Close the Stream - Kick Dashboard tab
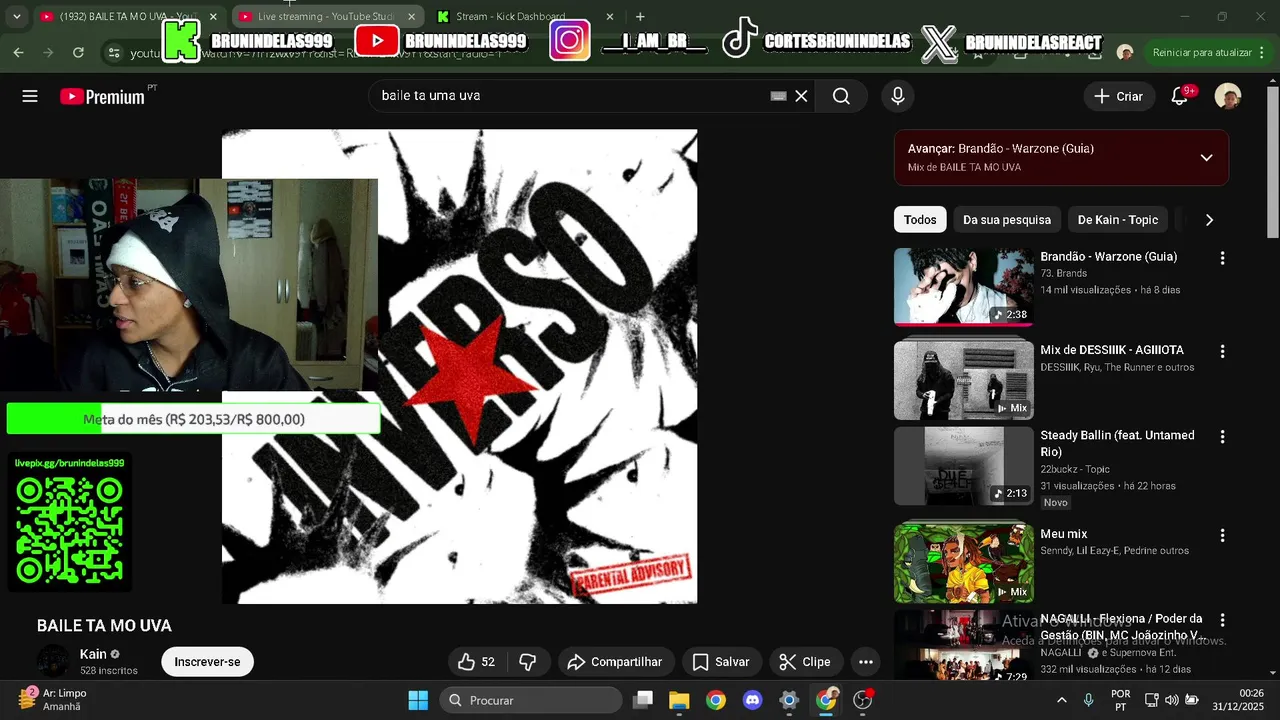Viewport: 1280px width, 720px height. (x=610, y=16)
